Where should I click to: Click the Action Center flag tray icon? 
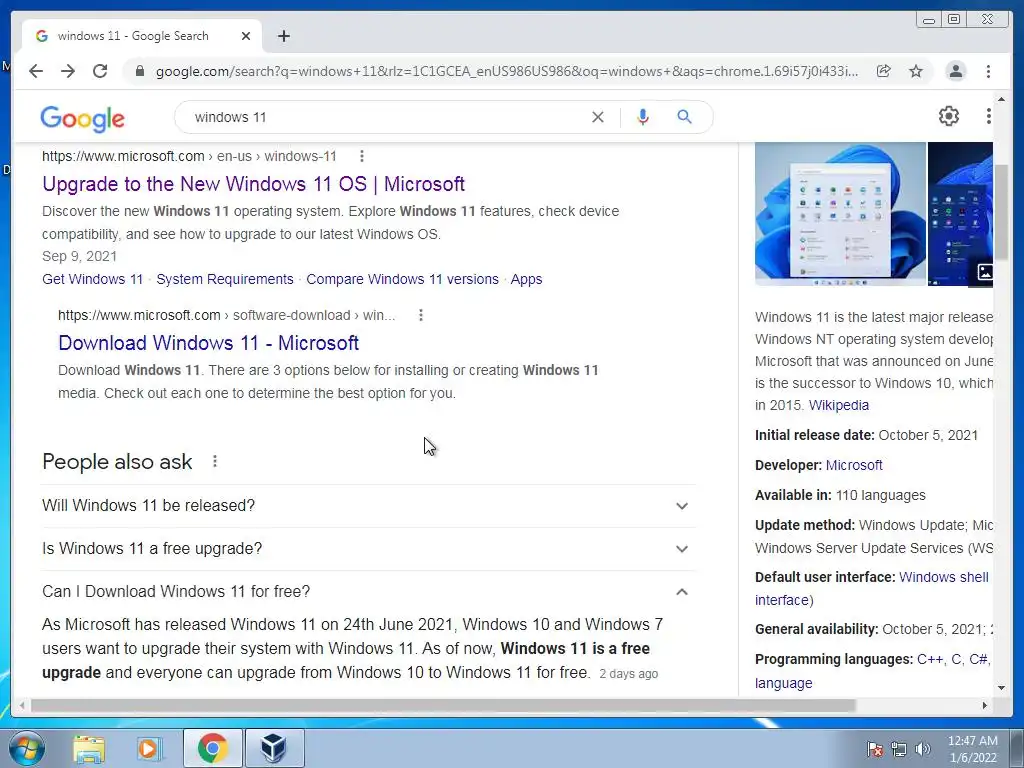tap(874, 749)
